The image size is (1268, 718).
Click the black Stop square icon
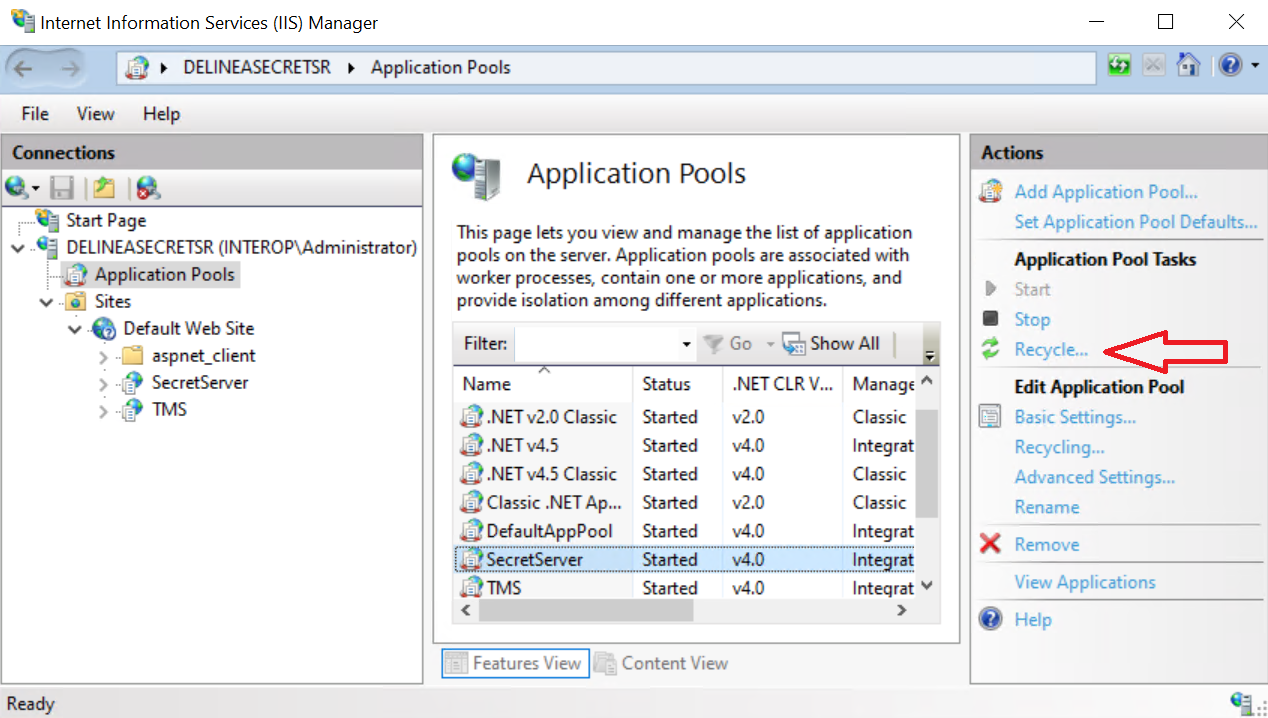point(991,319)
